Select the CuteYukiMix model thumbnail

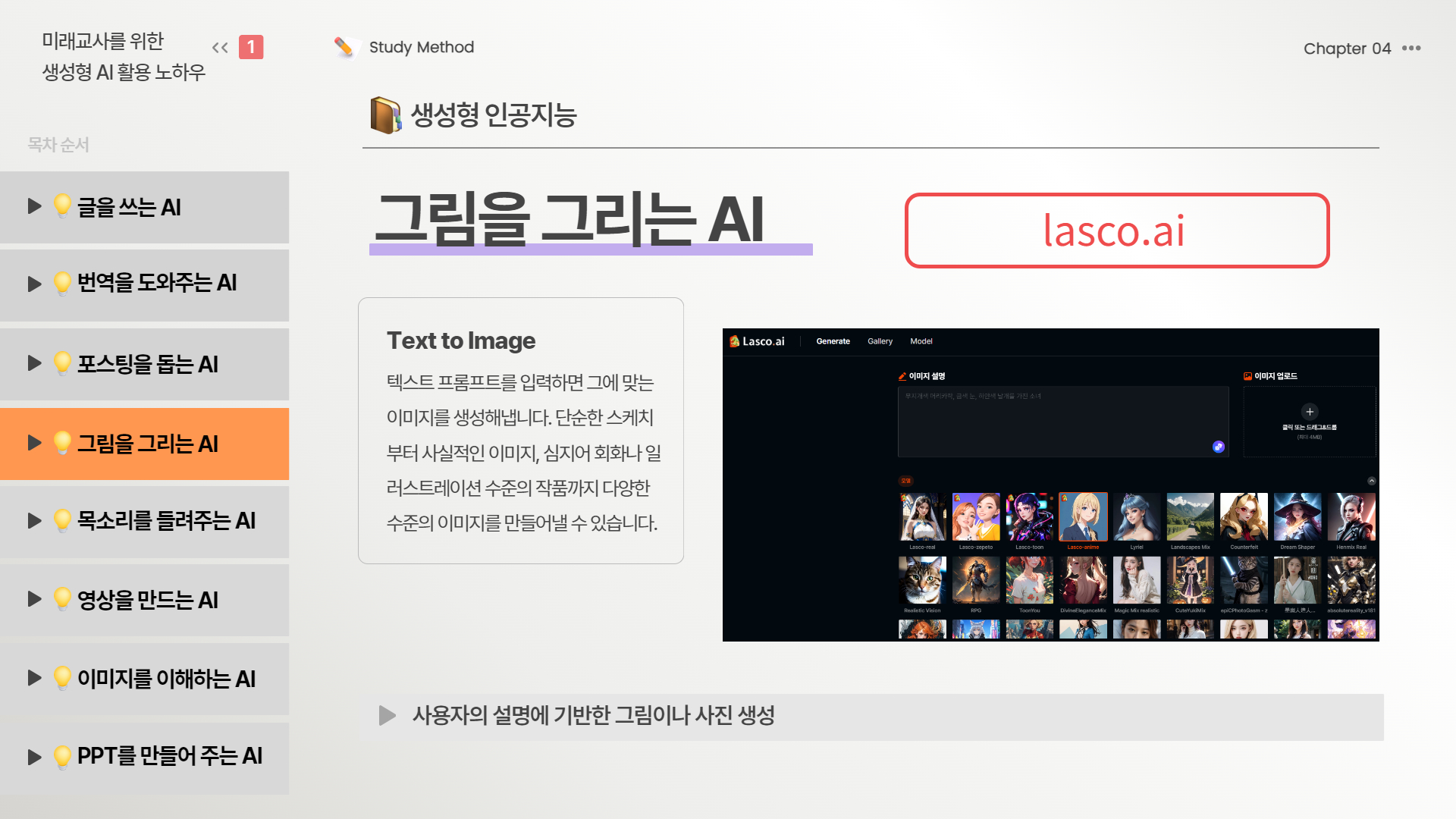coord(1190,580)
